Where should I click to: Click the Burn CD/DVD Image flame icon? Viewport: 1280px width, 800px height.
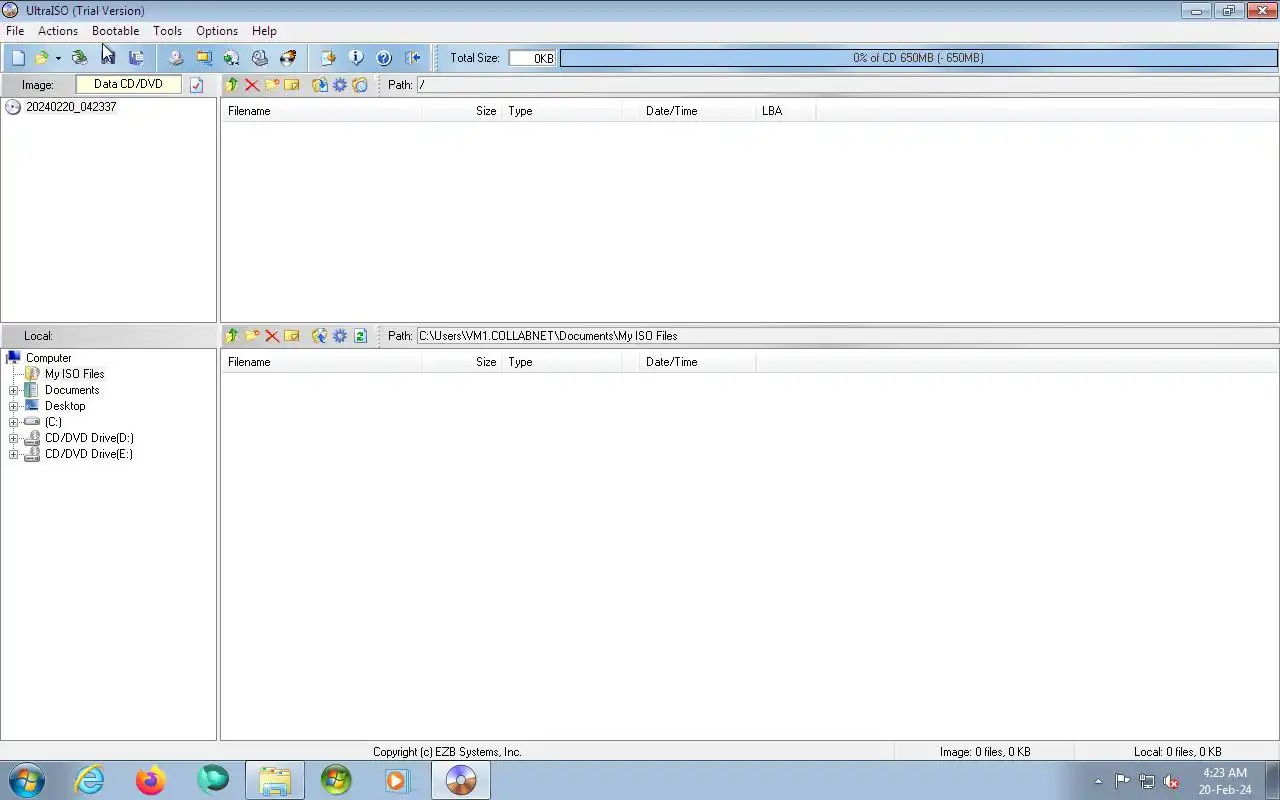288,58
